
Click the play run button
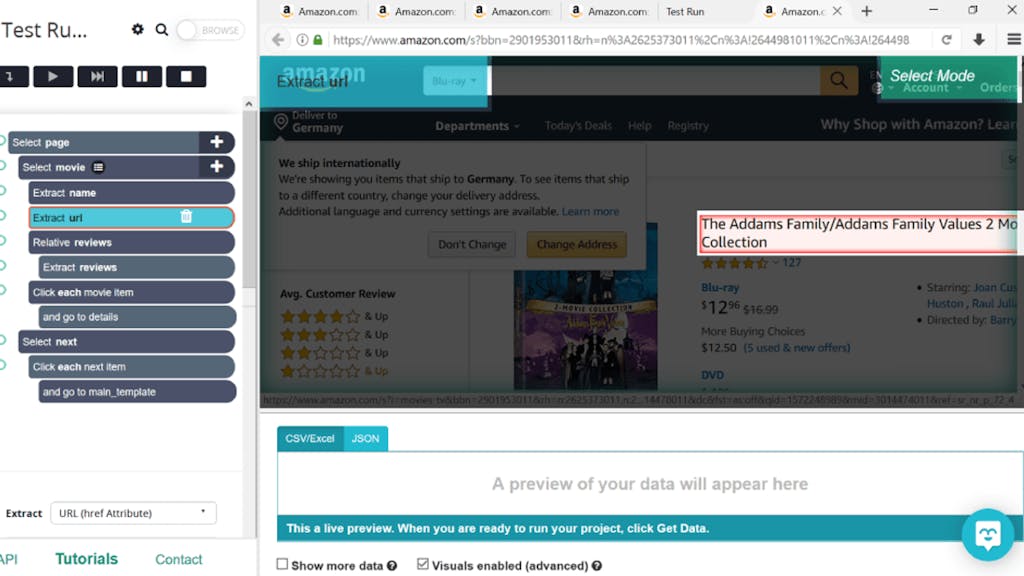pyautogui.click(x=53, y=76)
